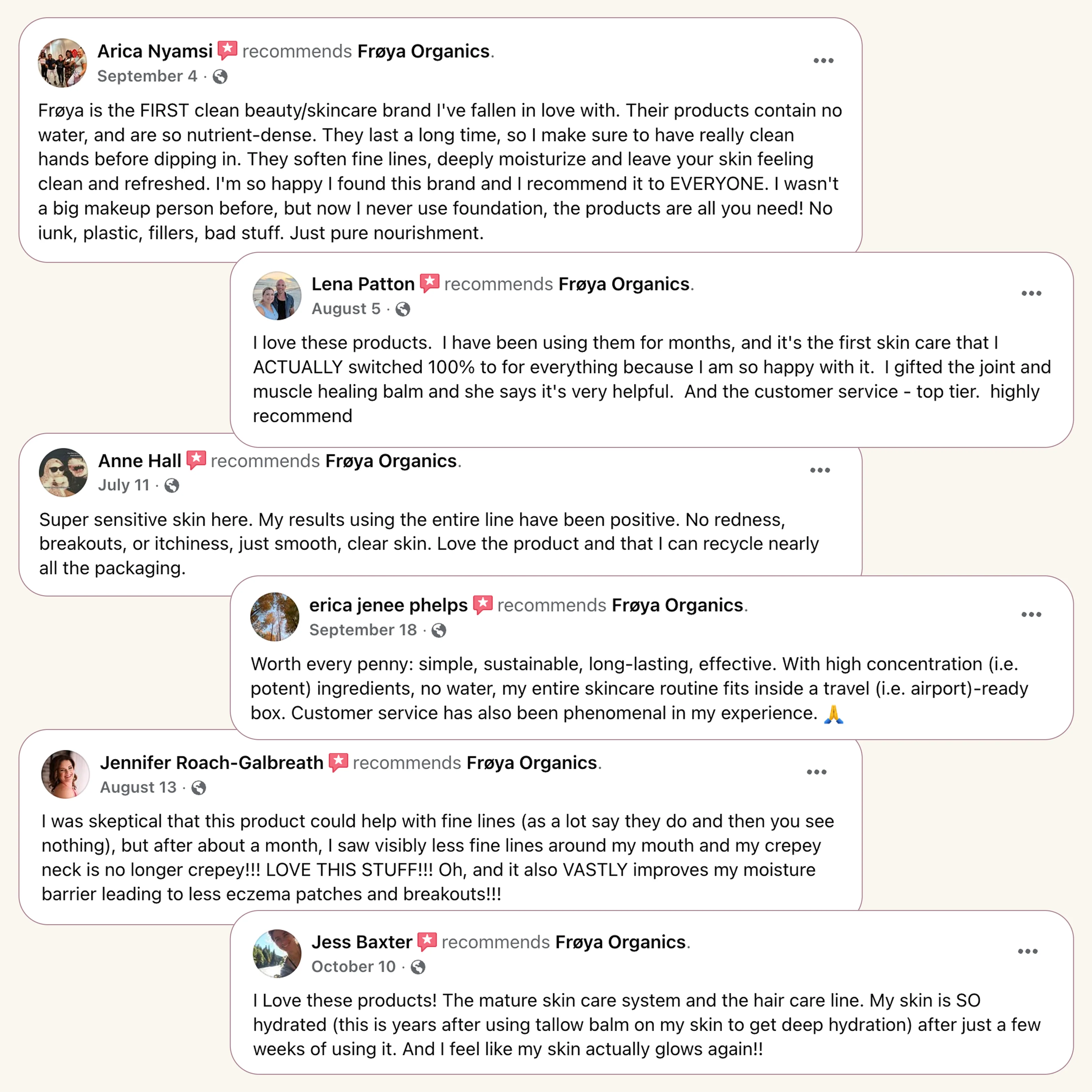This screenshot has height=1092, width=1092.
Task: Open Anne Hall's profile name link
Action: (140, 461)
